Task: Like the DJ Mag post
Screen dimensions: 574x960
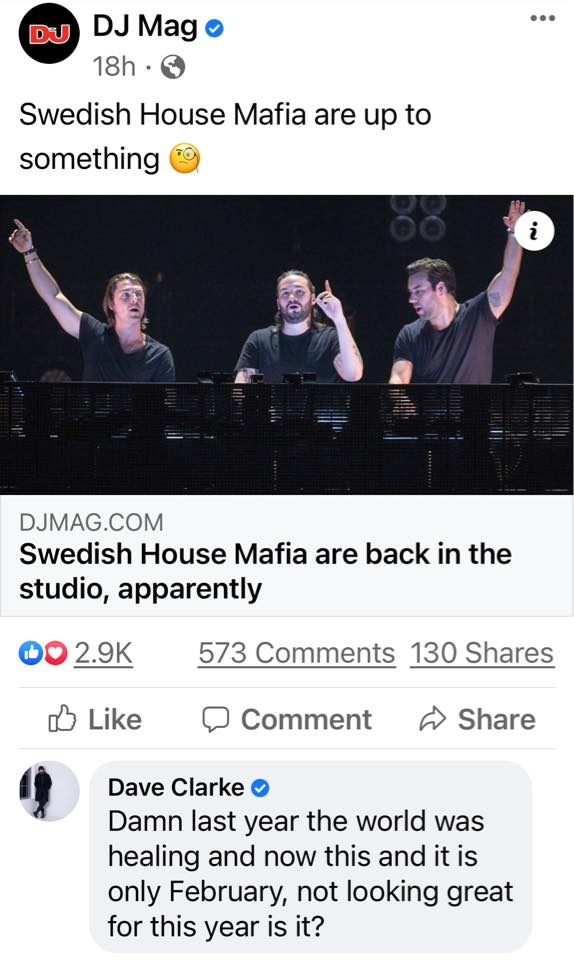Action: click(x=95, y=719)
